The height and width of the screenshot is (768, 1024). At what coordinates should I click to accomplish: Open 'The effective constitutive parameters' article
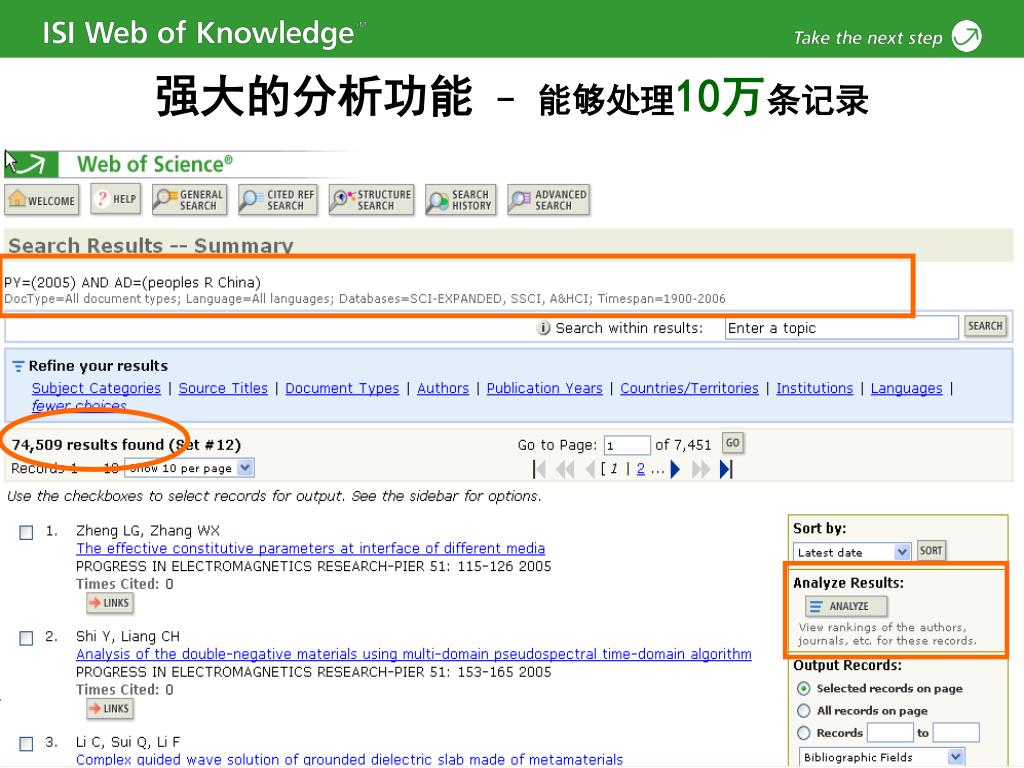(310, 548)
